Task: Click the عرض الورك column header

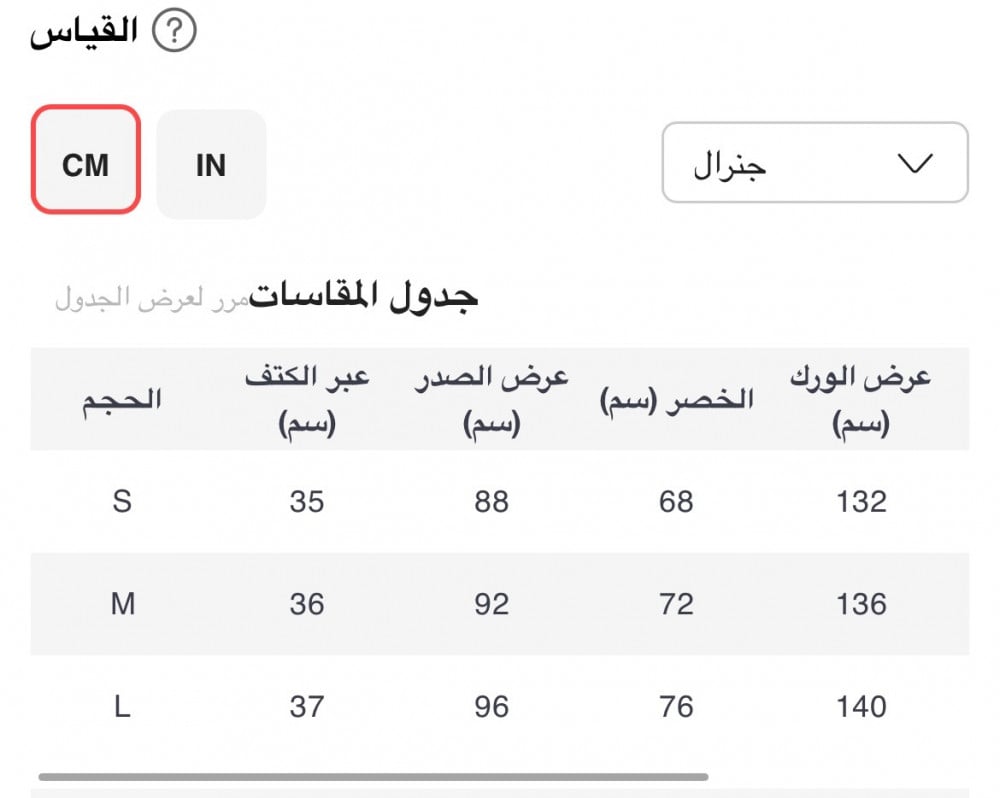Action: [x=861, y=400]
